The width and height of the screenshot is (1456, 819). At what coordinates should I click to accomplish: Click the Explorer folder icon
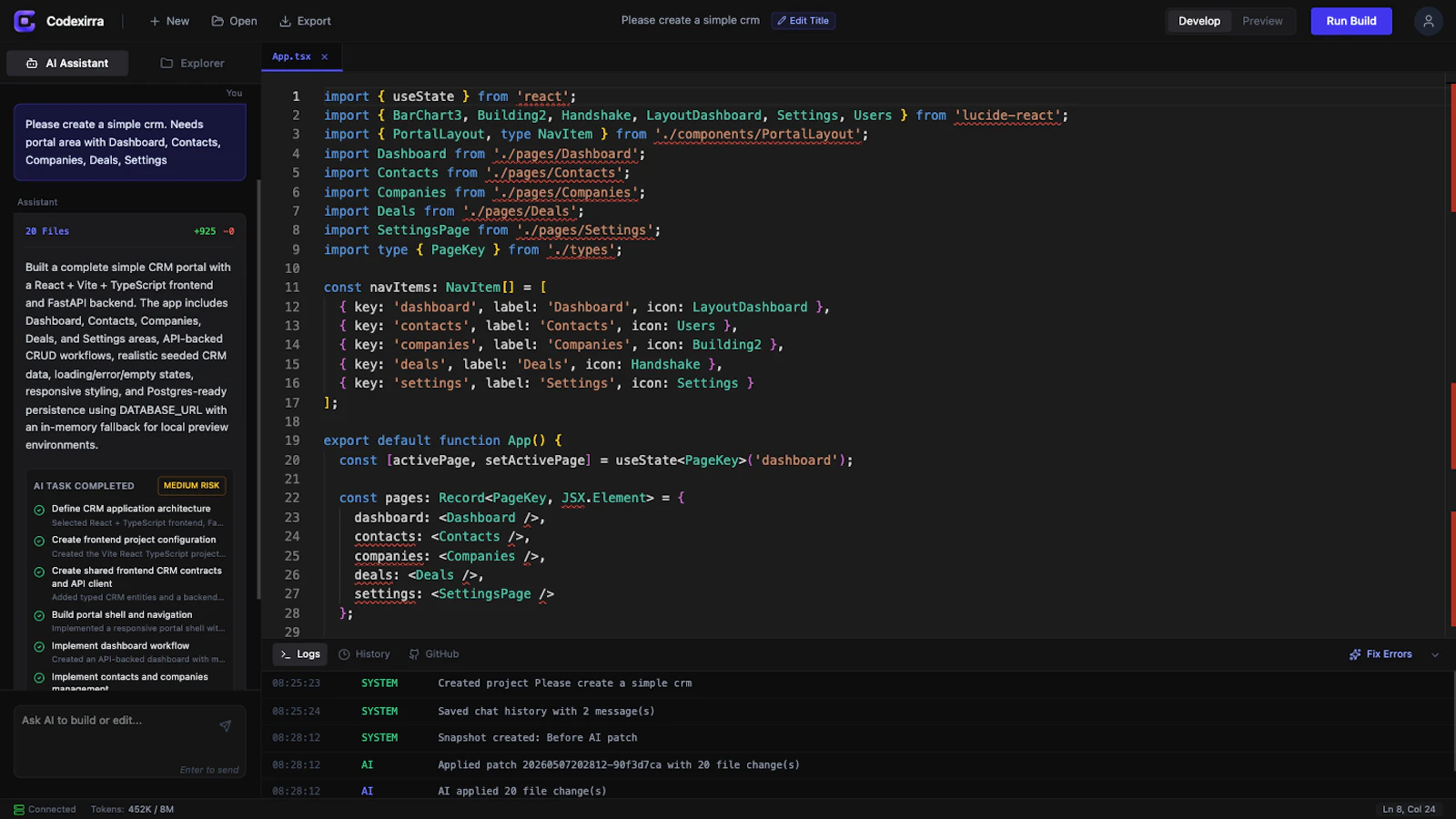click(x=167, y=63)
